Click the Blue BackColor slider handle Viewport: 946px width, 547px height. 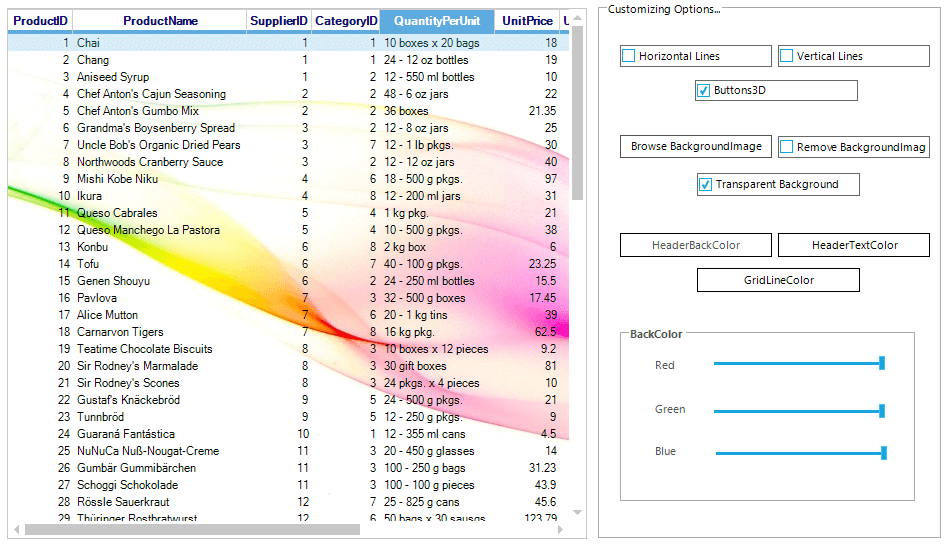tap(884, 453)
